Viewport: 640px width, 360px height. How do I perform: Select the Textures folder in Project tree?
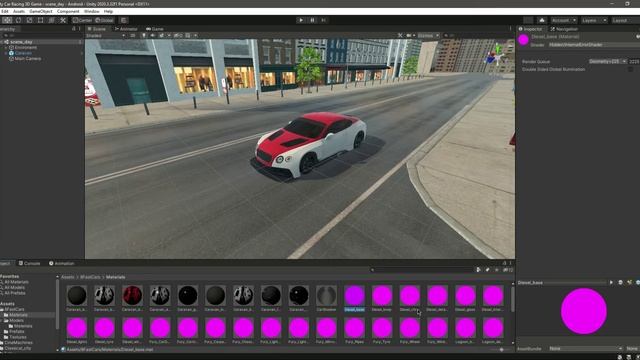pos(18,338)
